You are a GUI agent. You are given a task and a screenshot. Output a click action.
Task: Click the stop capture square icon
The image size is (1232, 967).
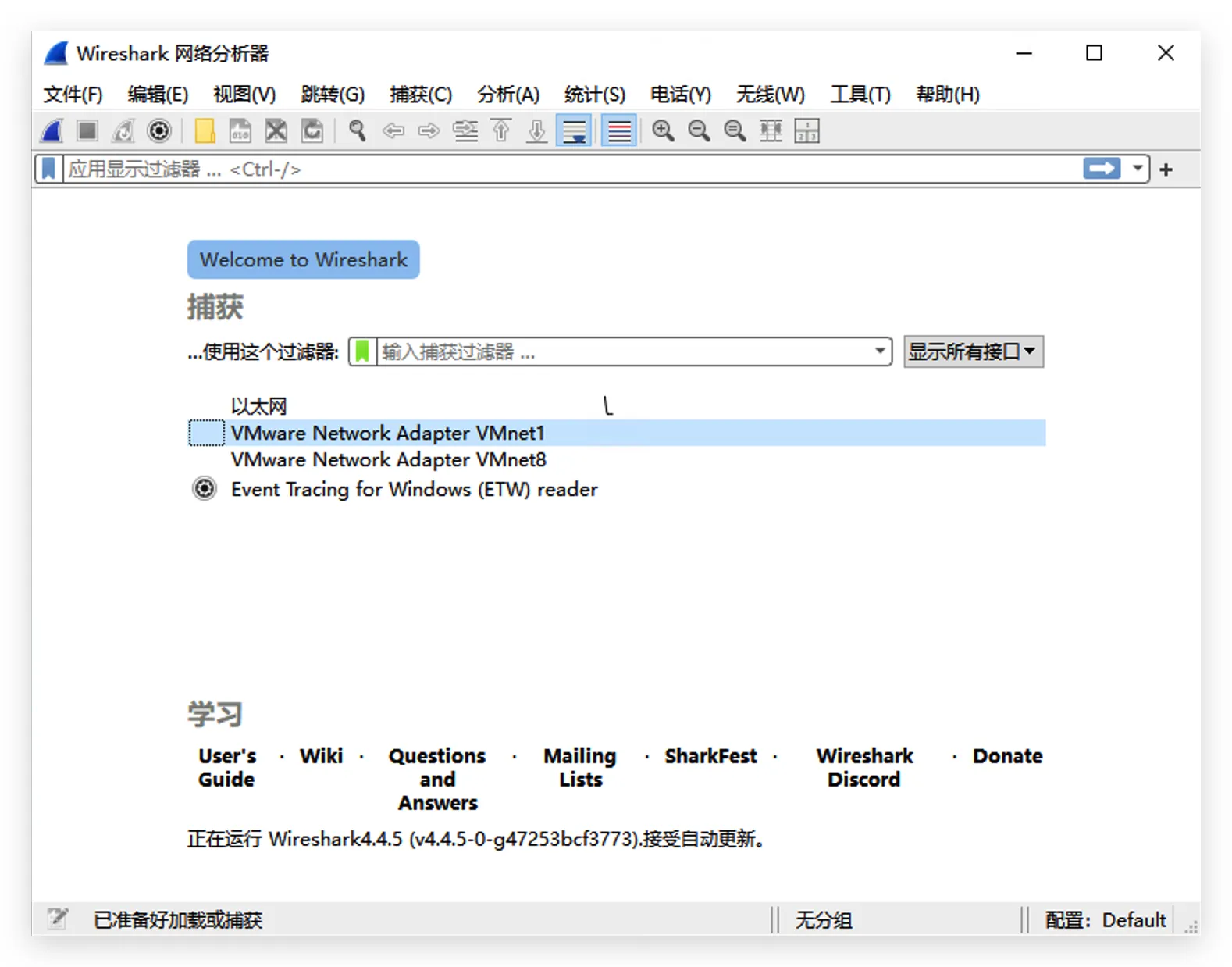(87, 130)
